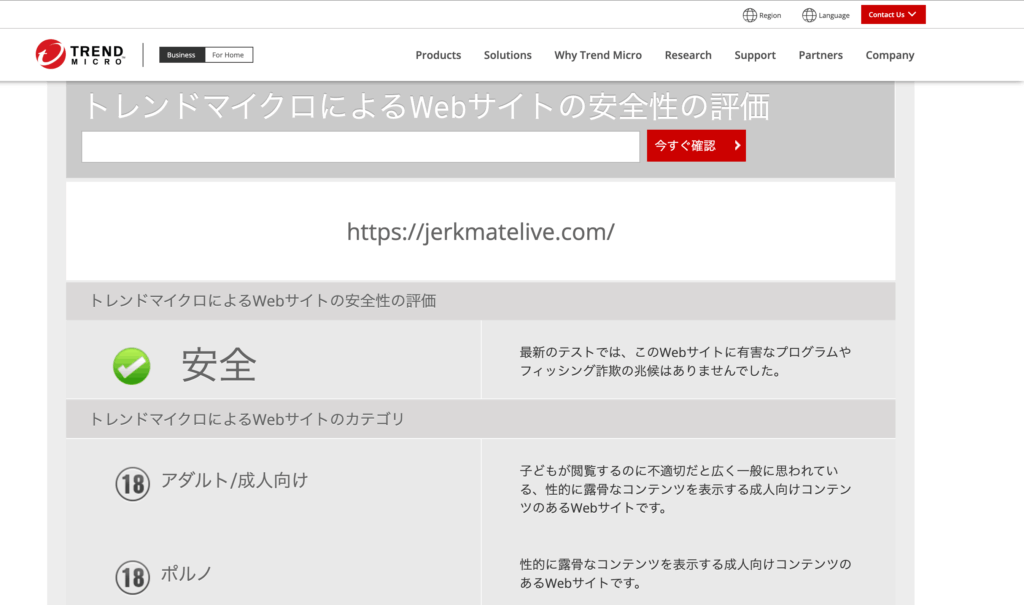Image resolution: width=1024 pixels, height=605 pixels.
Task: Click the website URL input field
Action: tap(360, 146)
